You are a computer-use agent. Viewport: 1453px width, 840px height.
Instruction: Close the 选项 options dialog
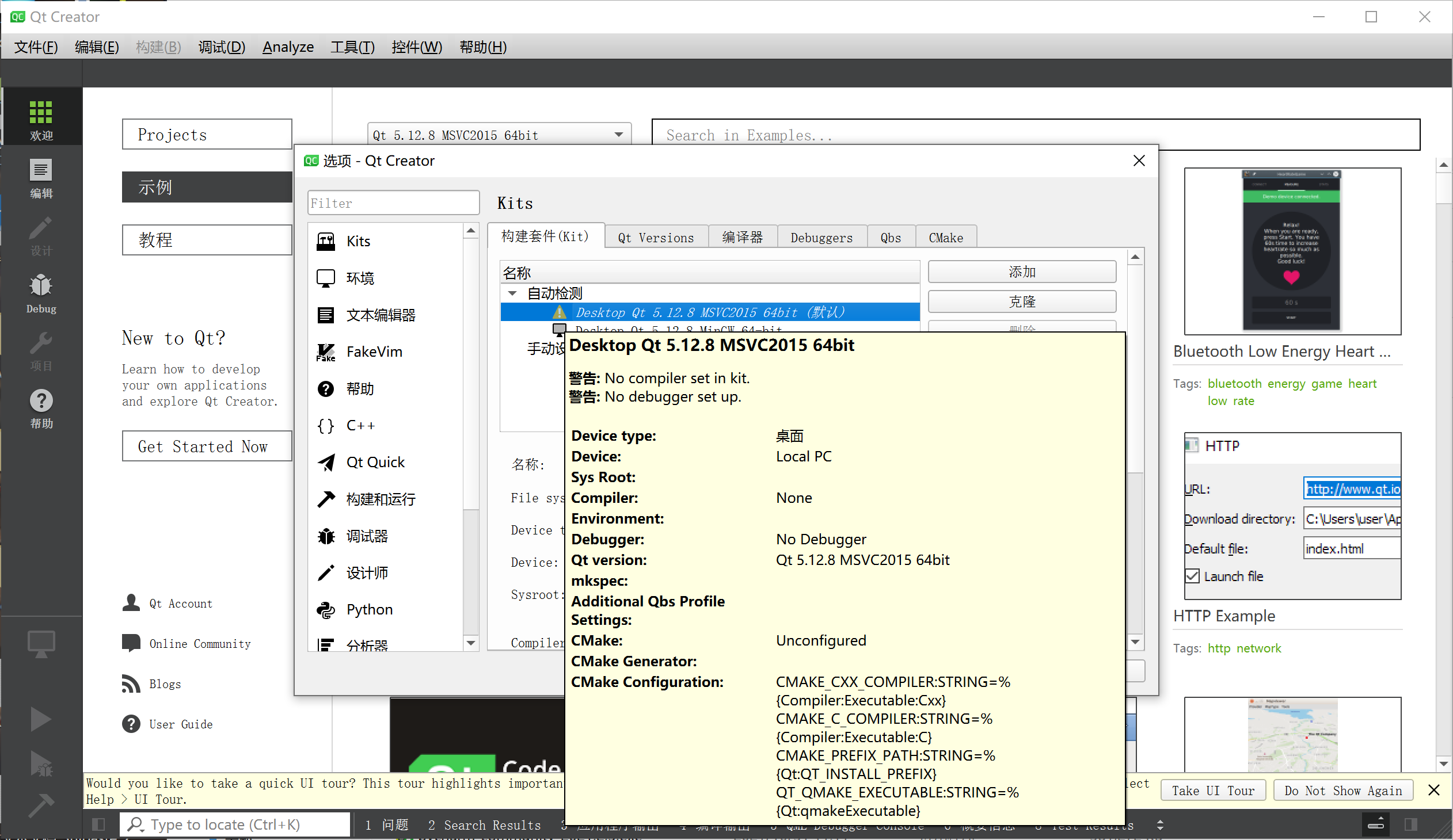1139,161
